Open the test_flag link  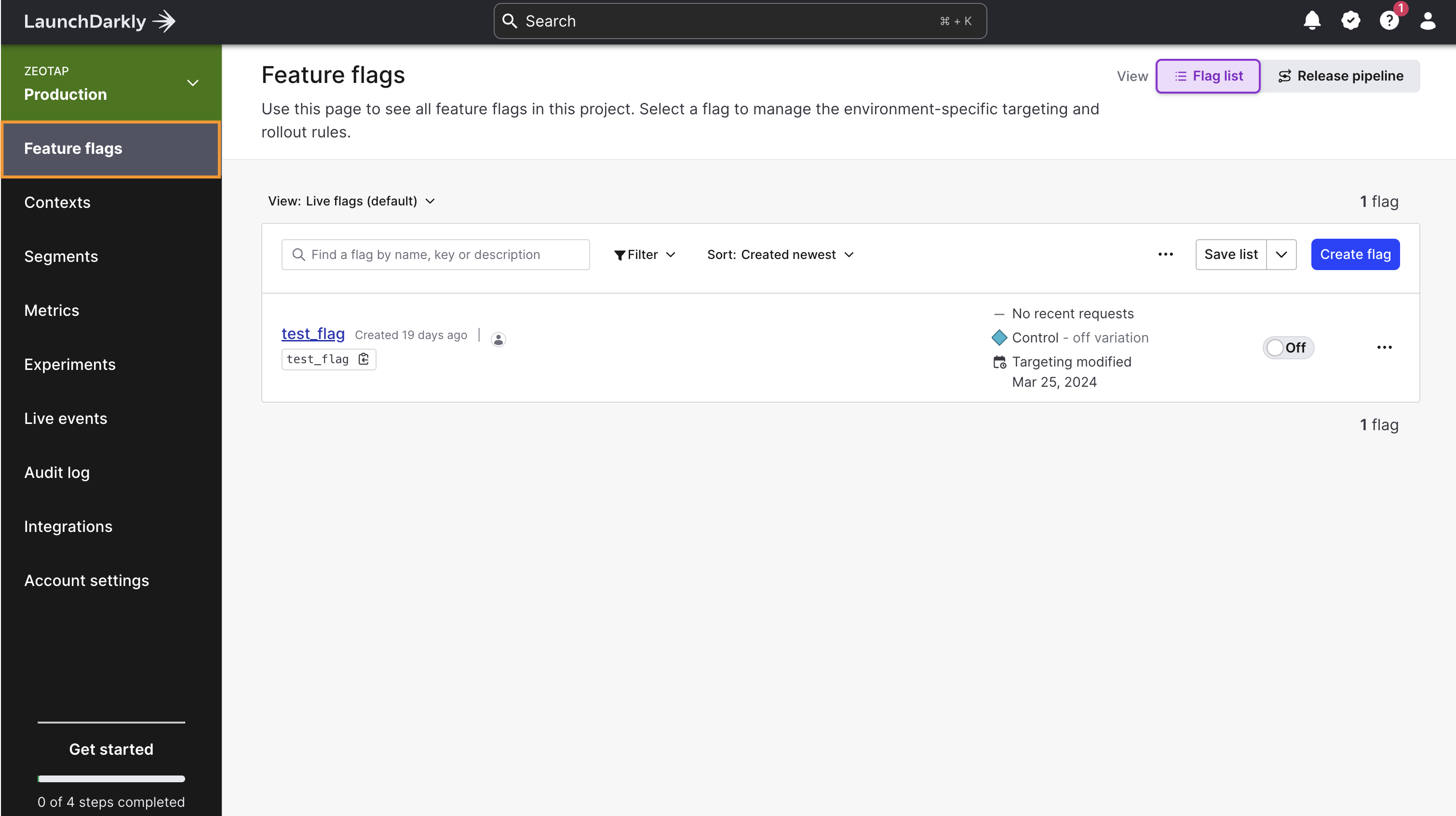pyautogui.click(x=313, y=334)
